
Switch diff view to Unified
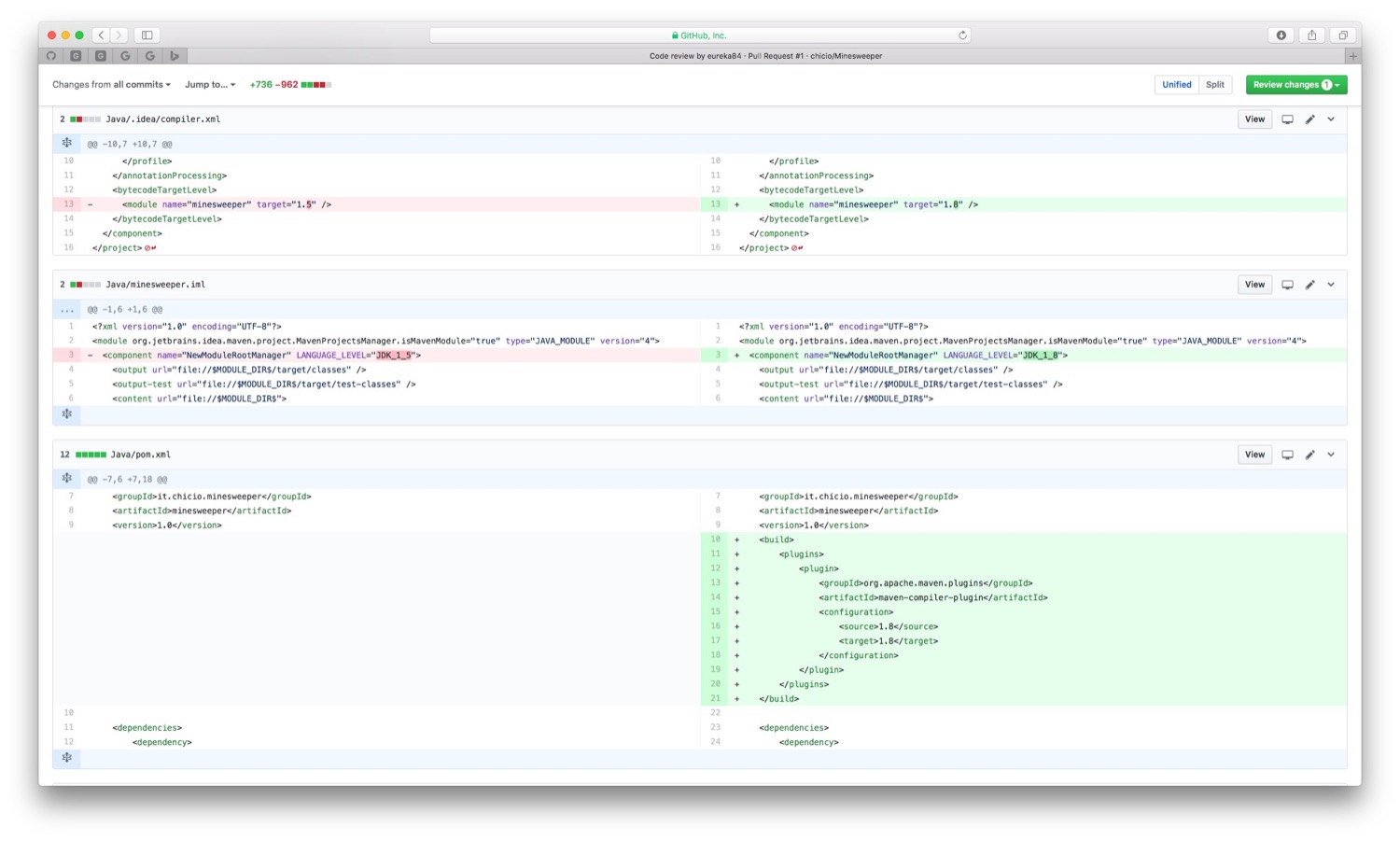(x=1176, y=85)
